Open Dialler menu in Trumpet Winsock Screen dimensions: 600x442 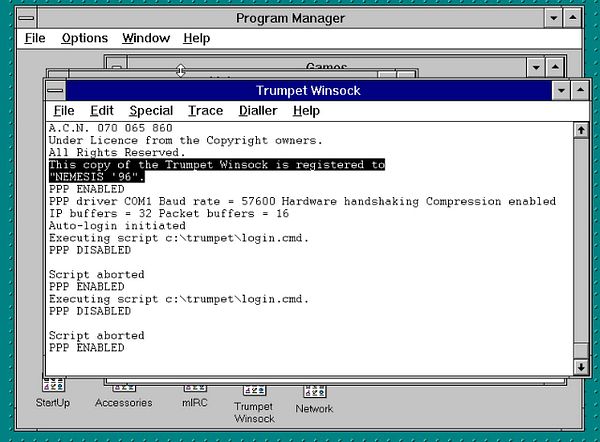point(258,111)
